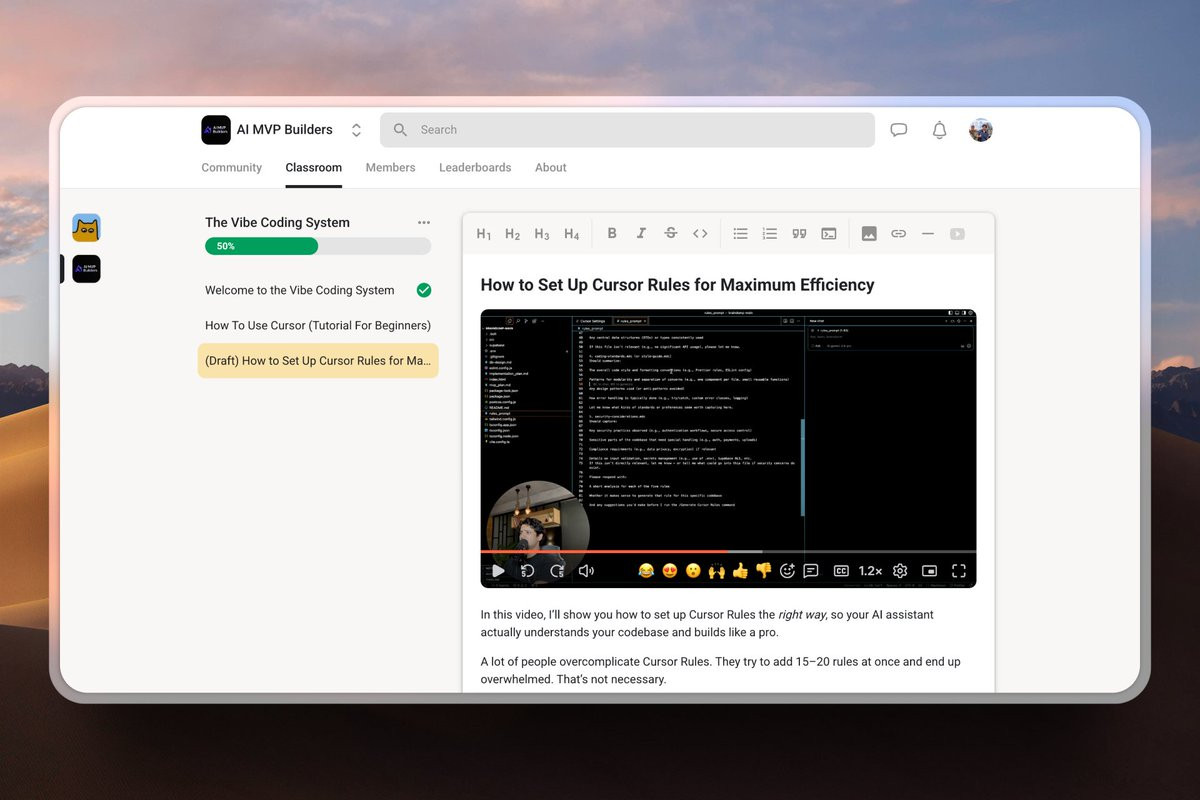This screenshot has width=1200, height=800.
Task: Click the 50% course progress bar
Action: coord(318,246)
